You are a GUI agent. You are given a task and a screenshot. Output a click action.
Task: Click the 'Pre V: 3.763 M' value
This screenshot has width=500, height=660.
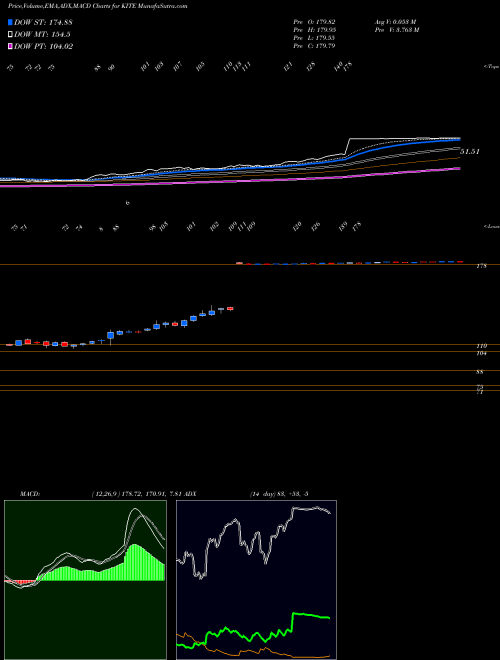[396, 29]
